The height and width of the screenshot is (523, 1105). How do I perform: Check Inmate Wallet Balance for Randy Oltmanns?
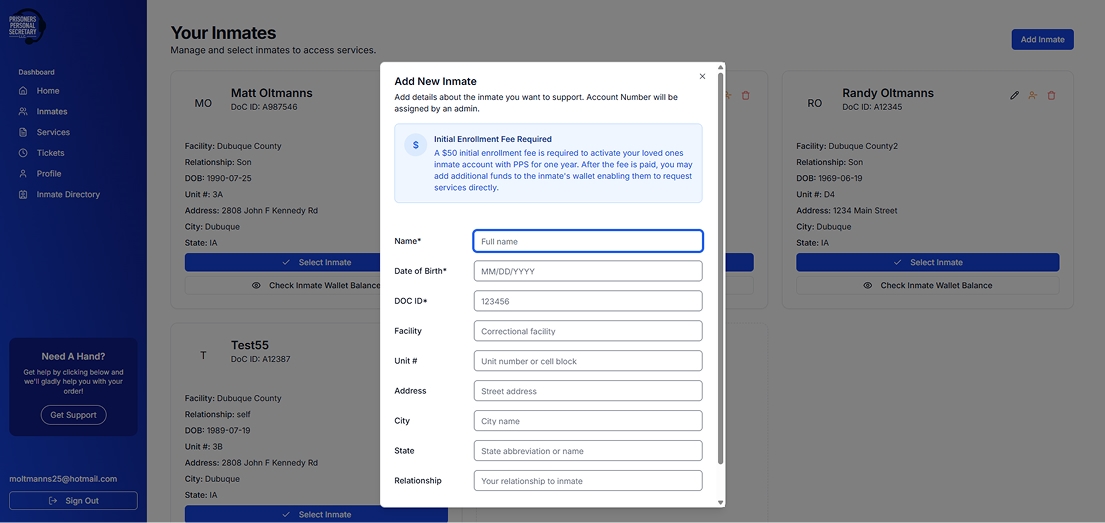[x=927, y=285]
